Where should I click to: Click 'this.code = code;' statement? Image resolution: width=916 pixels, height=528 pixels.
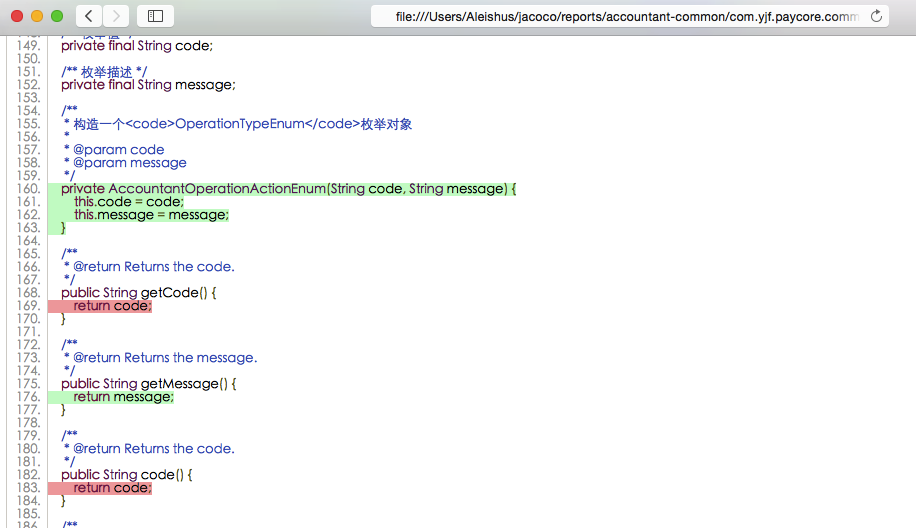pos(129,202)
